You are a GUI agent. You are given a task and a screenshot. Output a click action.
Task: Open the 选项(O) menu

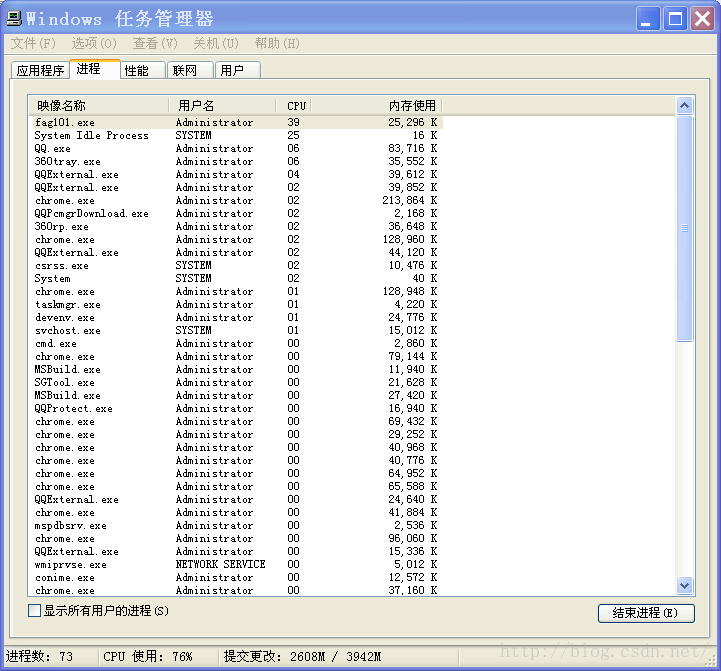(94, 43)
